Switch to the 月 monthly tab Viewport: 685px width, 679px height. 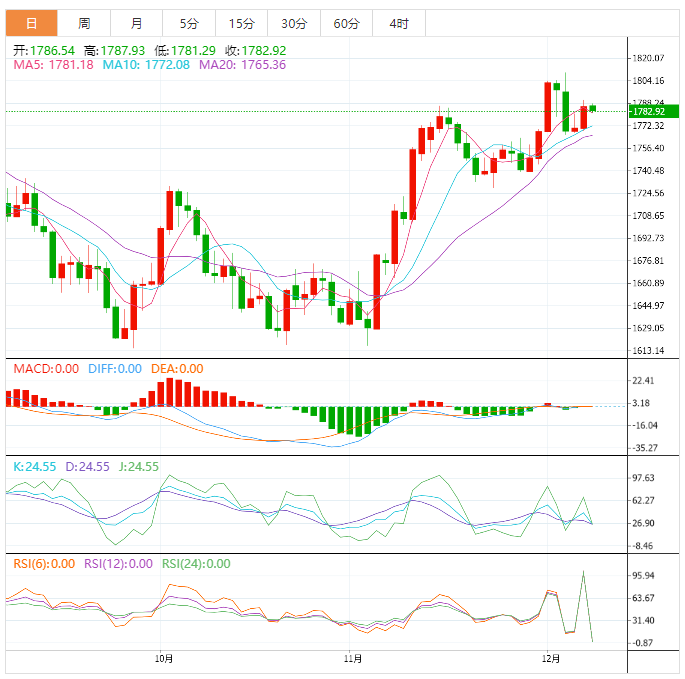[136, 23]
